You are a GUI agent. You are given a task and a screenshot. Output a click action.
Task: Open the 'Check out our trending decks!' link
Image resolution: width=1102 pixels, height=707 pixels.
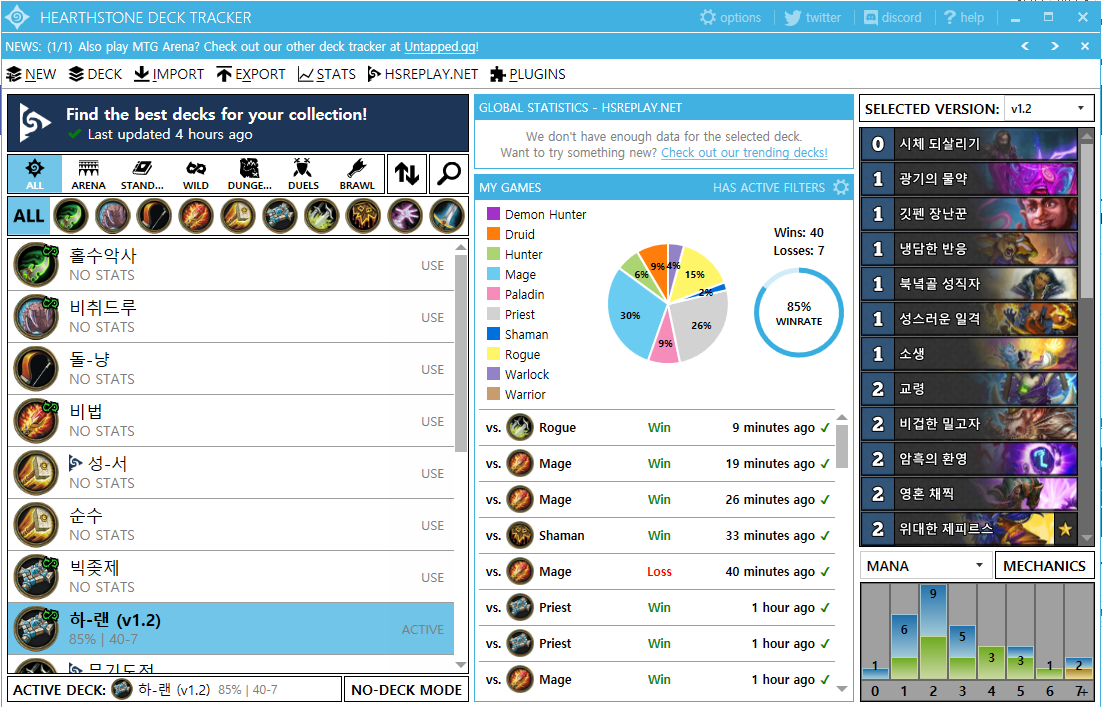(744, 153)
